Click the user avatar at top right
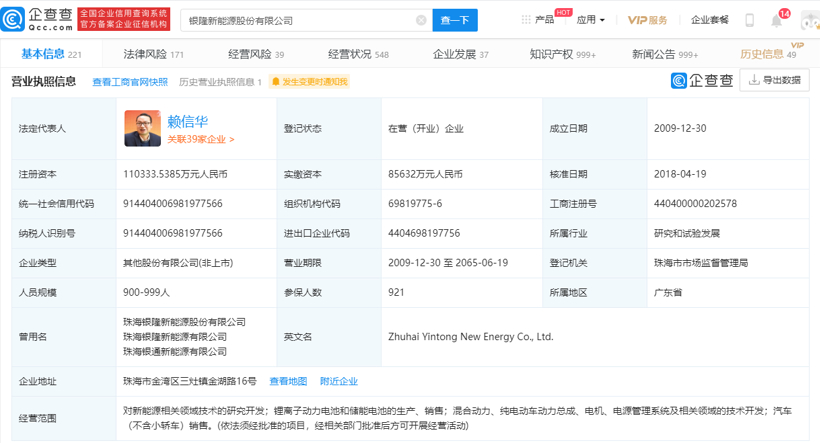Screen dimensions: 820x443 (811, 21)
